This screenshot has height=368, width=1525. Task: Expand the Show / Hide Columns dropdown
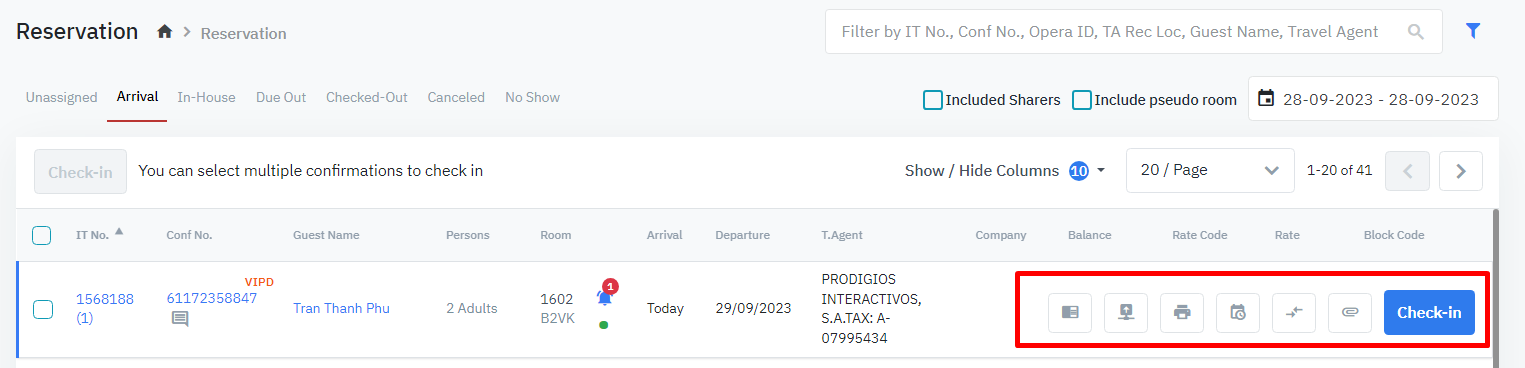tap(1005, 170)
